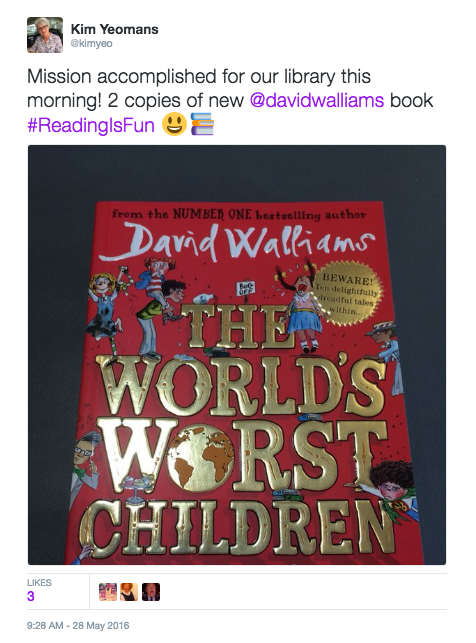Show the list of 3 likes

coord(31,596)
